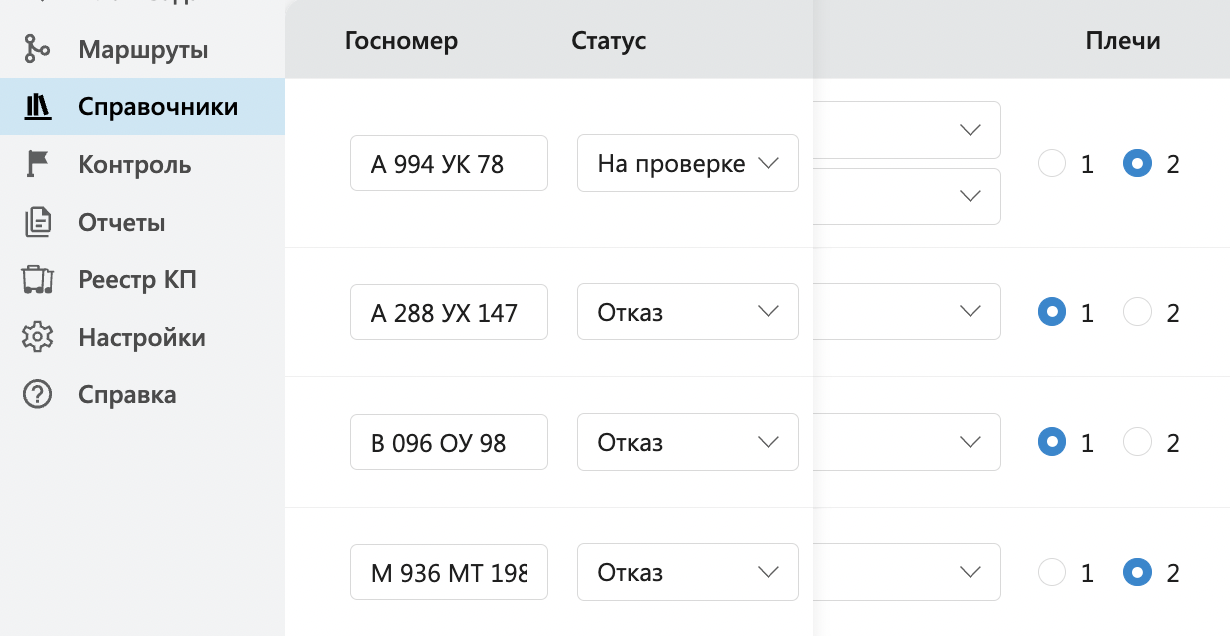Click the Отчеты document icon
Screen dimensions: 1230x636
(x=38, y=222)
